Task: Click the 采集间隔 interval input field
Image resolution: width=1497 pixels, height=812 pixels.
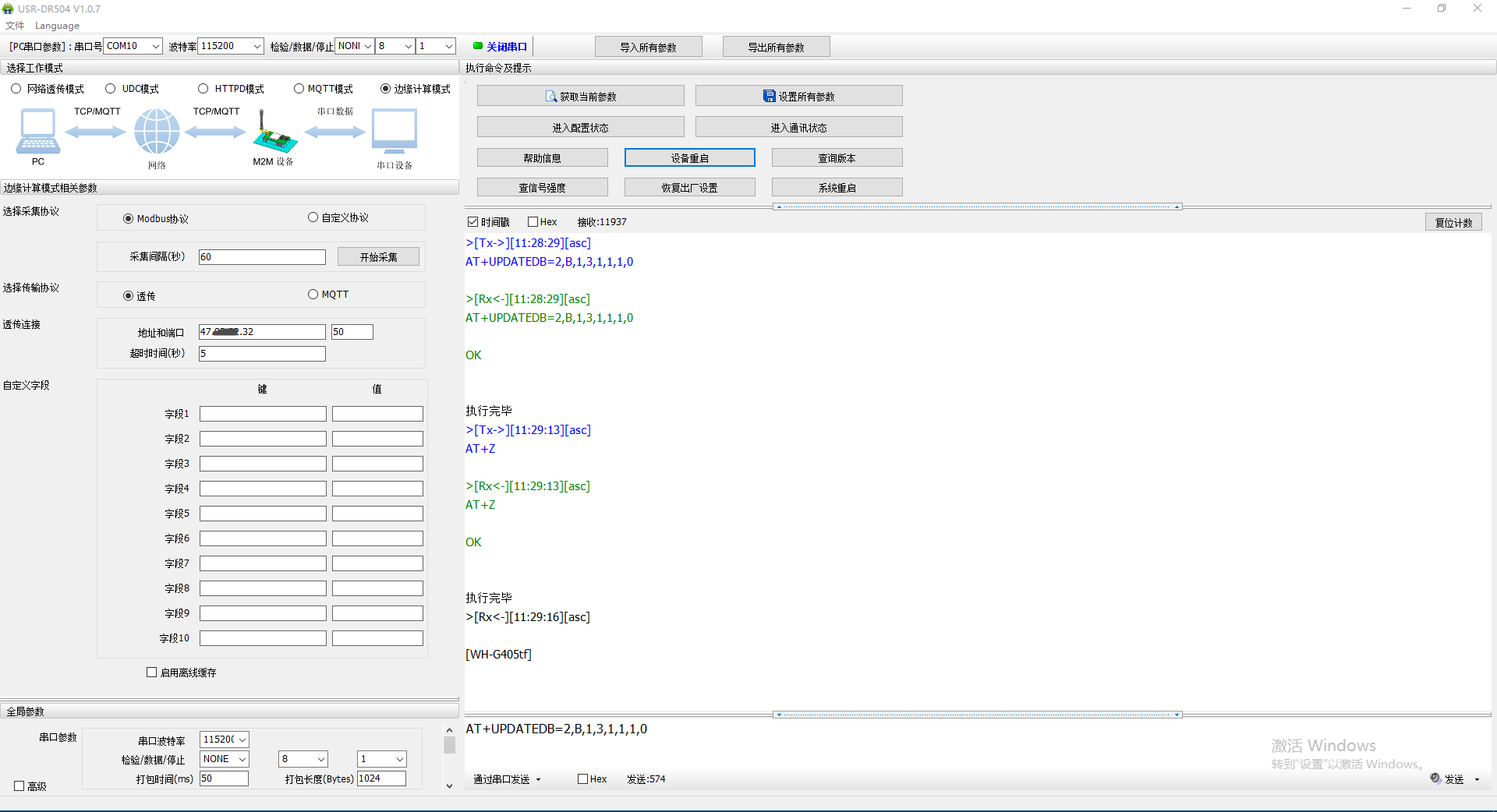Action: 262,257
